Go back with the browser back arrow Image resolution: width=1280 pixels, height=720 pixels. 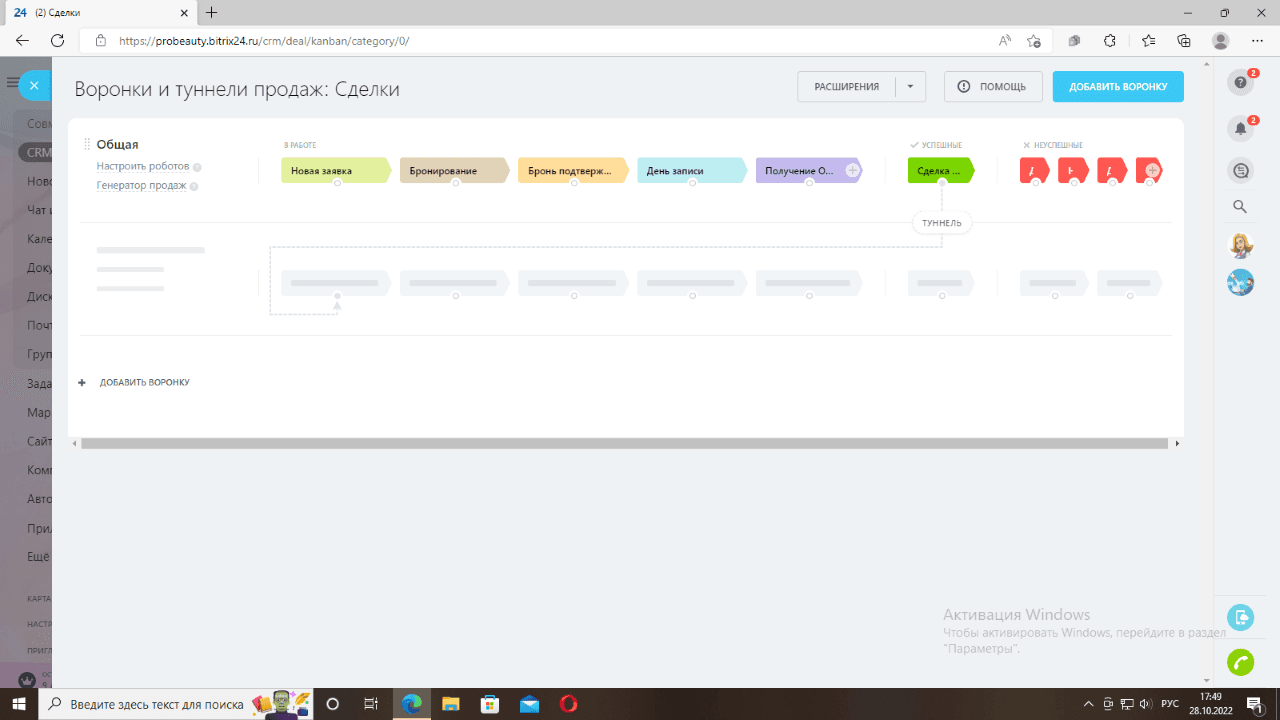22,41
